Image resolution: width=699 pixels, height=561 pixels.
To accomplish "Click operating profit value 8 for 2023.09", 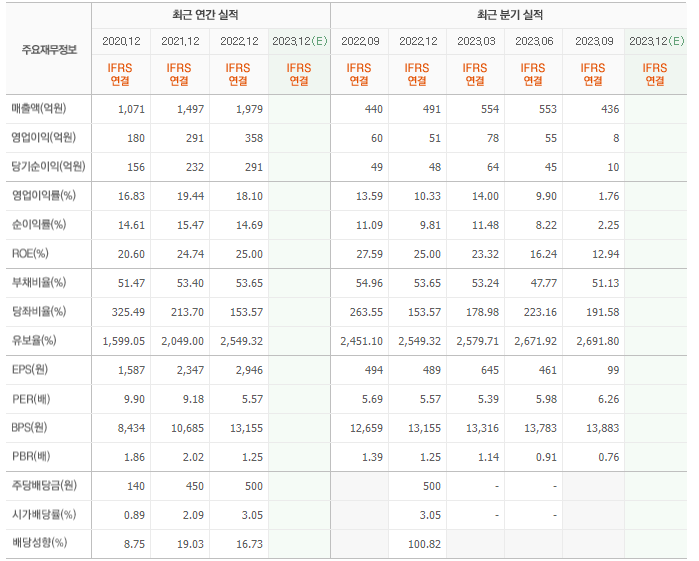I will [x=616, y=138].
